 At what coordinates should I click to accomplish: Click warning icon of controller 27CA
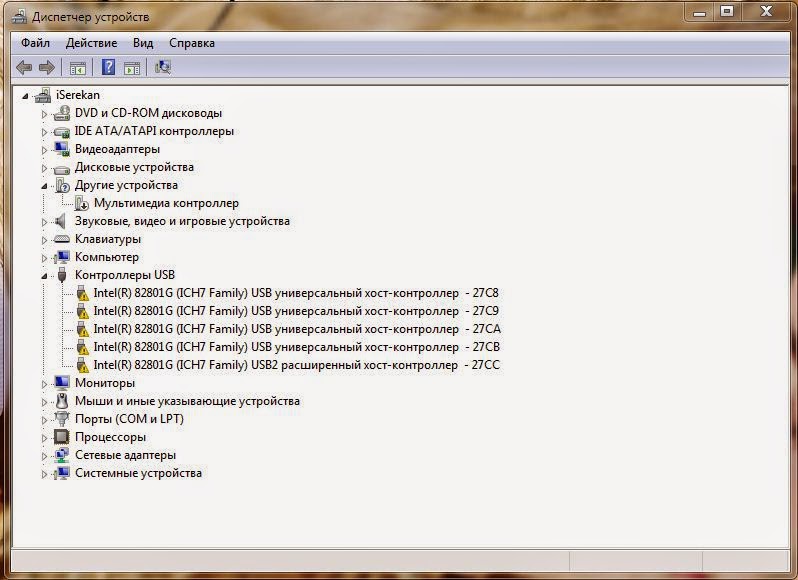click(82, 329)
